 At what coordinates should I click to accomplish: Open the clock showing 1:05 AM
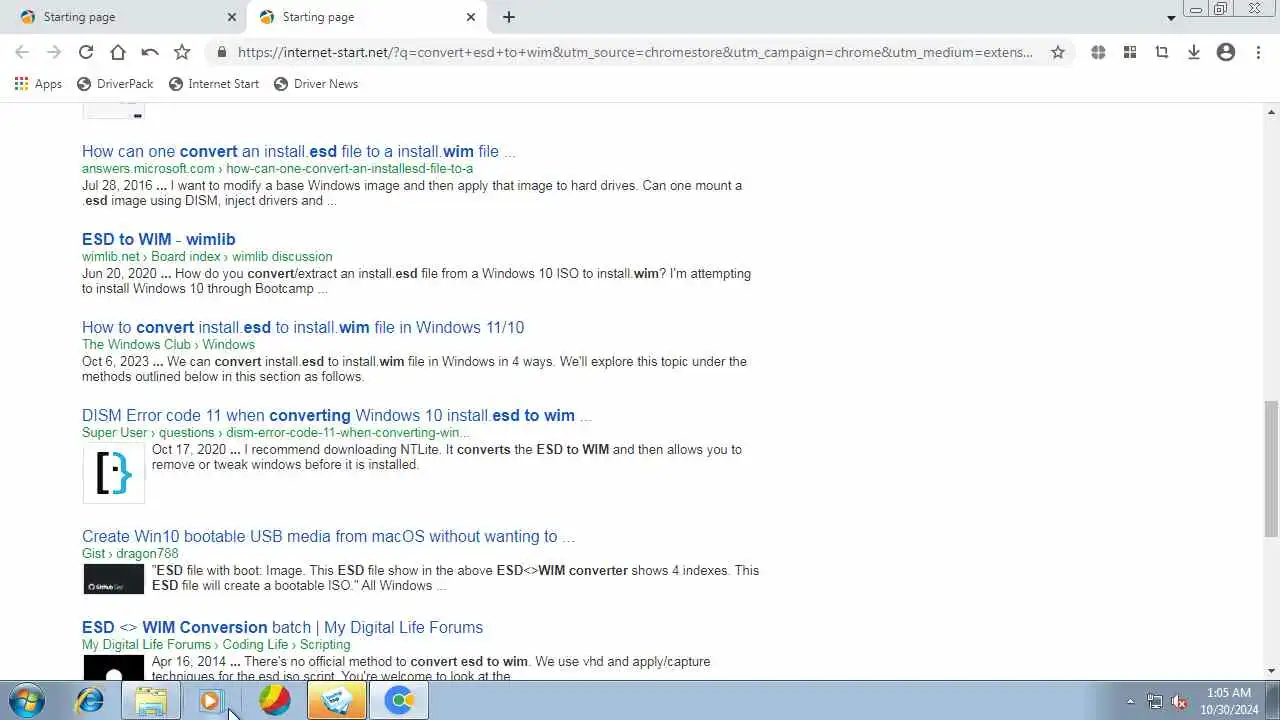click(1230, 701)
